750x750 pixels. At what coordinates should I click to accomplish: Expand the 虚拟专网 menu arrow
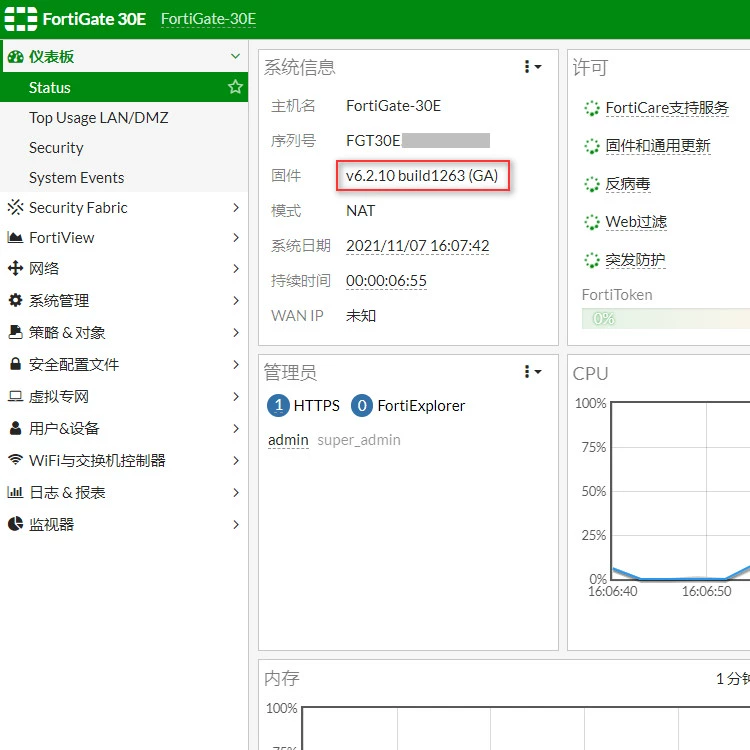coord(236,396)
